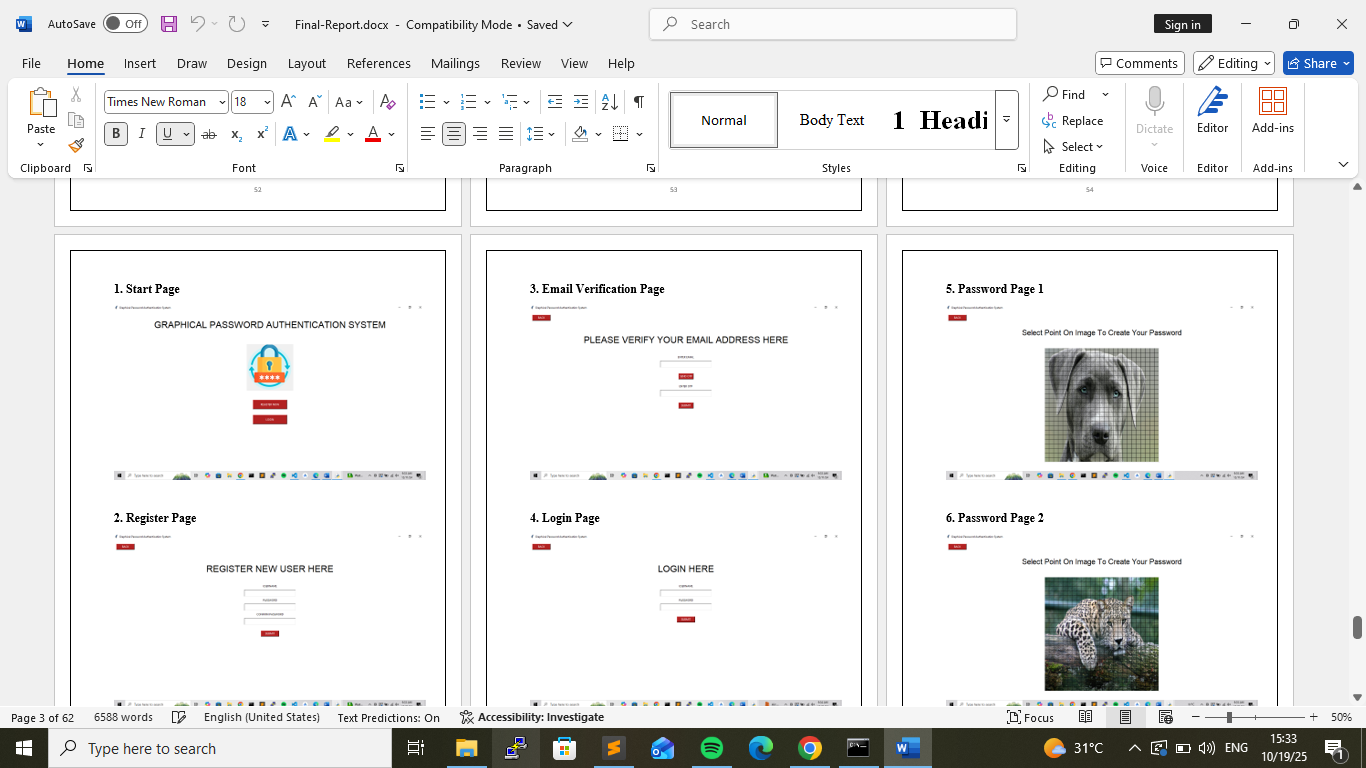Open the Add-ins gallery
Screen dimensions: 1366x768
(x=1272, y=110)
